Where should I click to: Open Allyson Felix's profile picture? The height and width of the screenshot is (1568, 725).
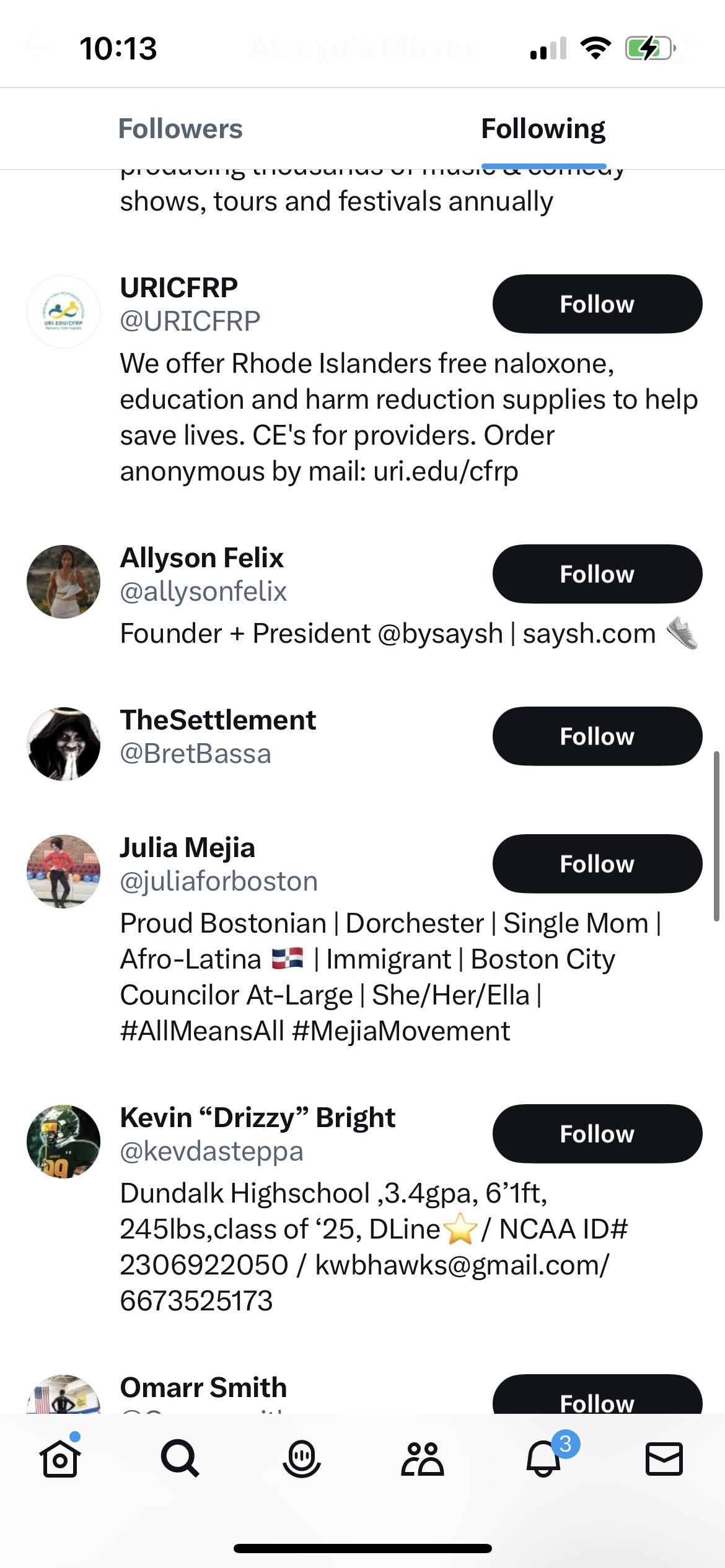63,581
